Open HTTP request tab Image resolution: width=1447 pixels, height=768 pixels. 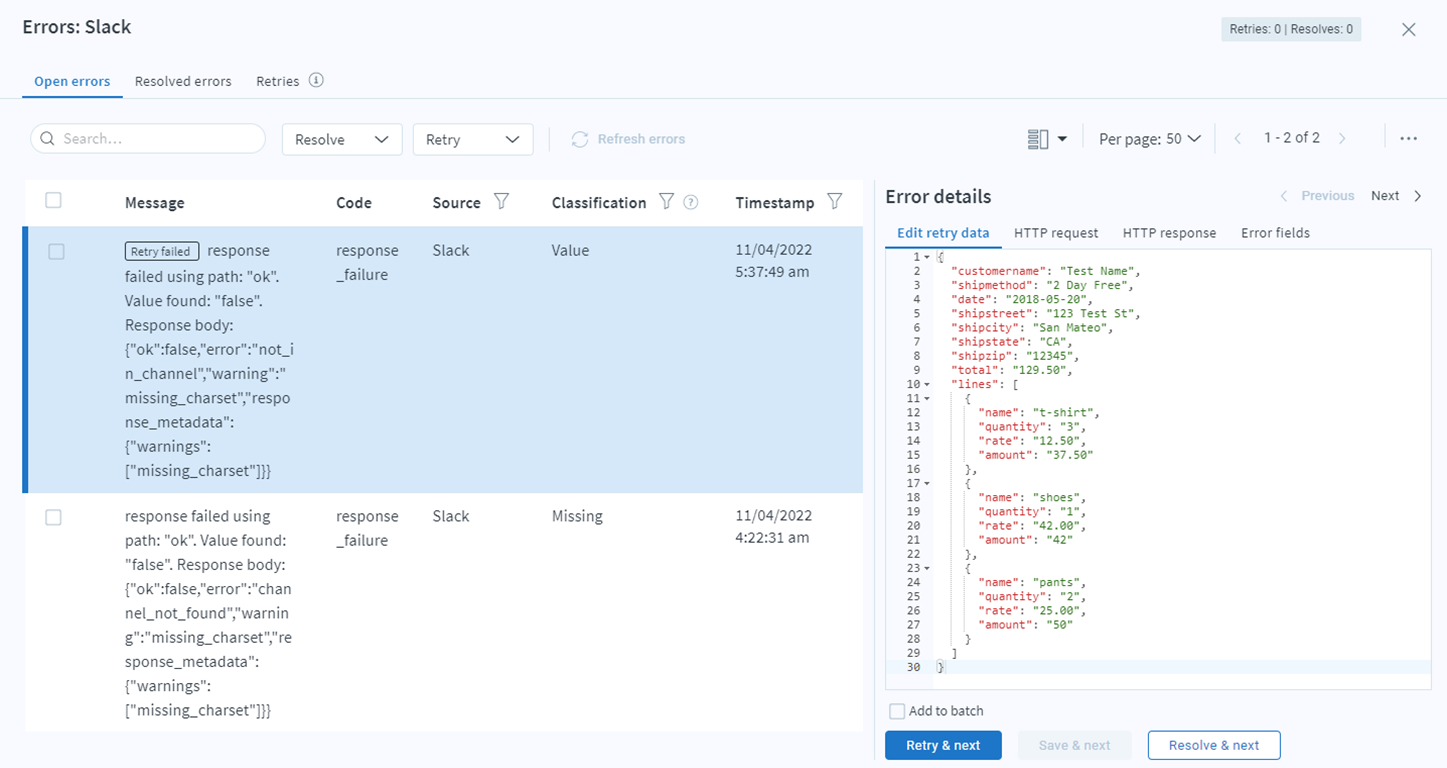coord(1056,233)
